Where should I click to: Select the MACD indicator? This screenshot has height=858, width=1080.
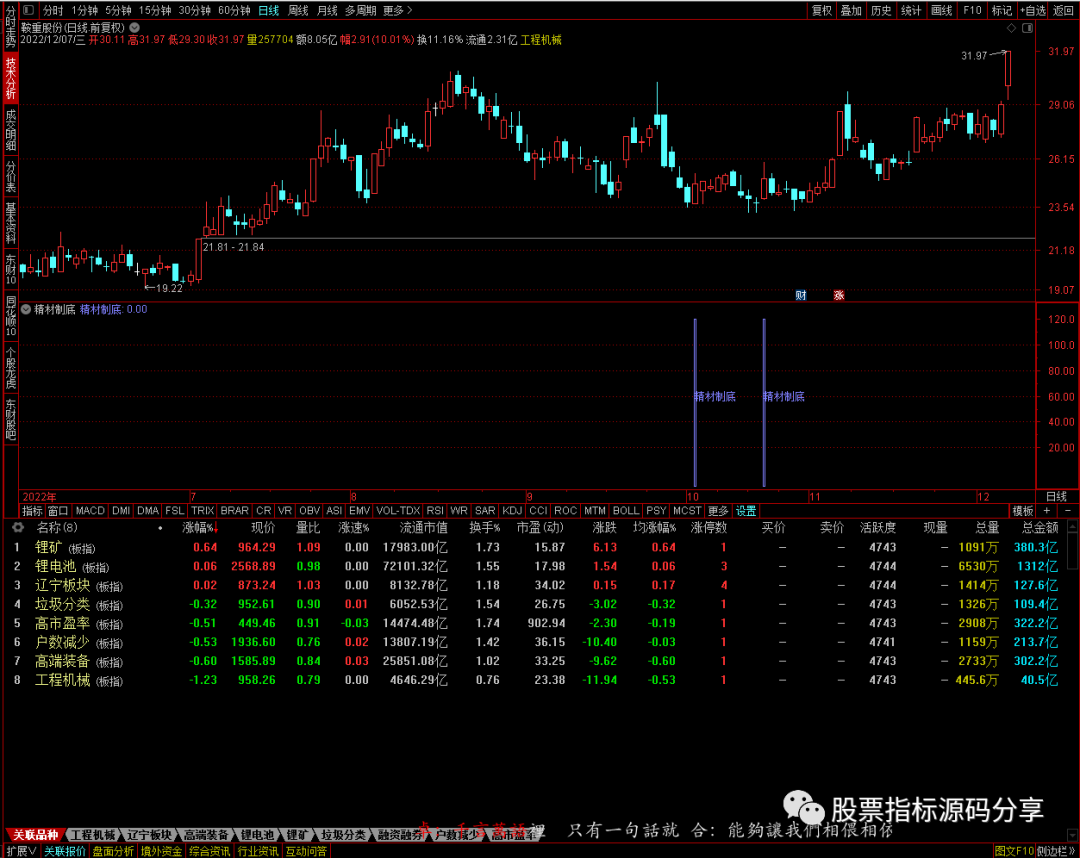[90, 511]
